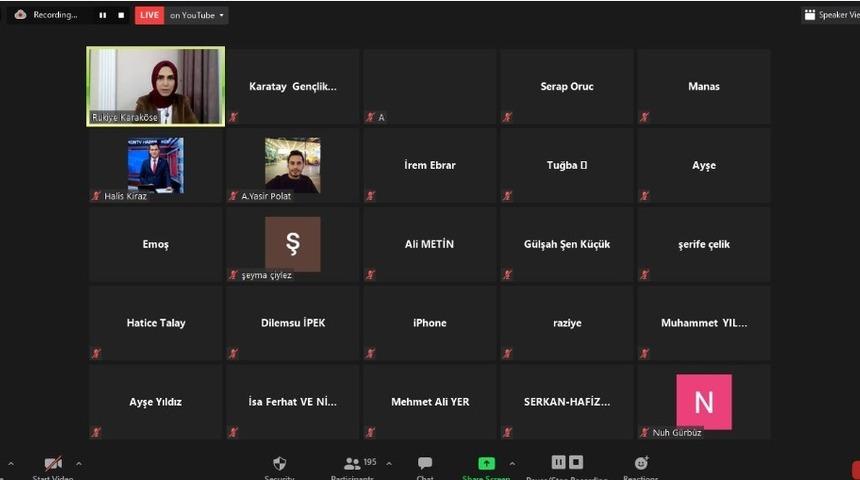Select A.Yasir Polat's participant tile
Screen dimensions: 860x480
point(292,165)
